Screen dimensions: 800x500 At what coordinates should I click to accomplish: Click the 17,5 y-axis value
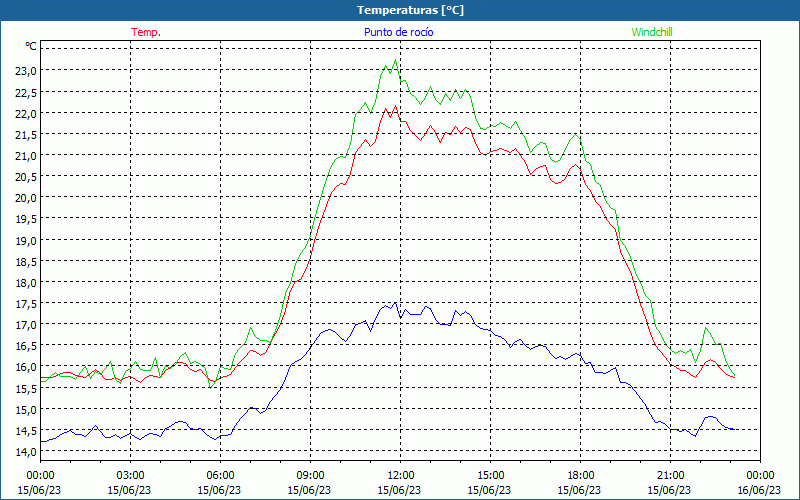[26, 304]
